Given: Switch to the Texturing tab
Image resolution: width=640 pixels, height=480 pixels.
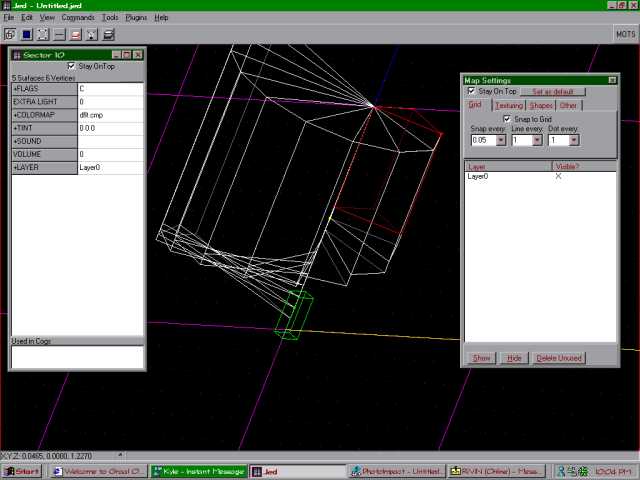Looking at the screenshot, I should tap(509, 106).
